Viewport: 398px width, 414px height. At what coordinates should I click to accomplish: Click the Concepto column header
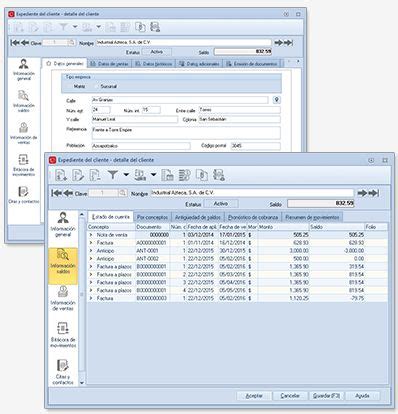pos(111,227)
